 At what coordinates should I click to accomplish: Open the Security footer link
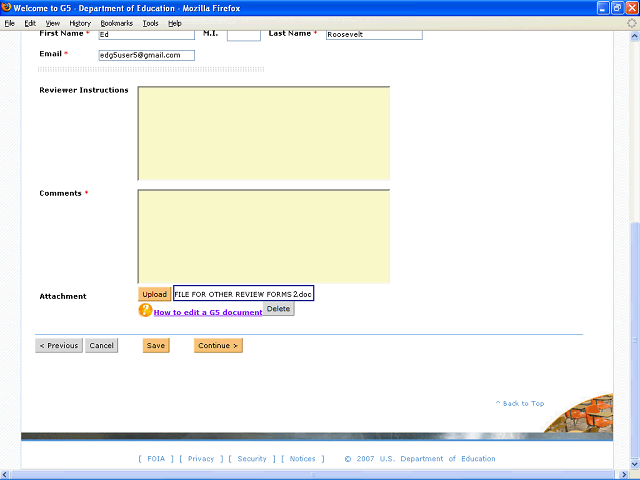[252, 459]
